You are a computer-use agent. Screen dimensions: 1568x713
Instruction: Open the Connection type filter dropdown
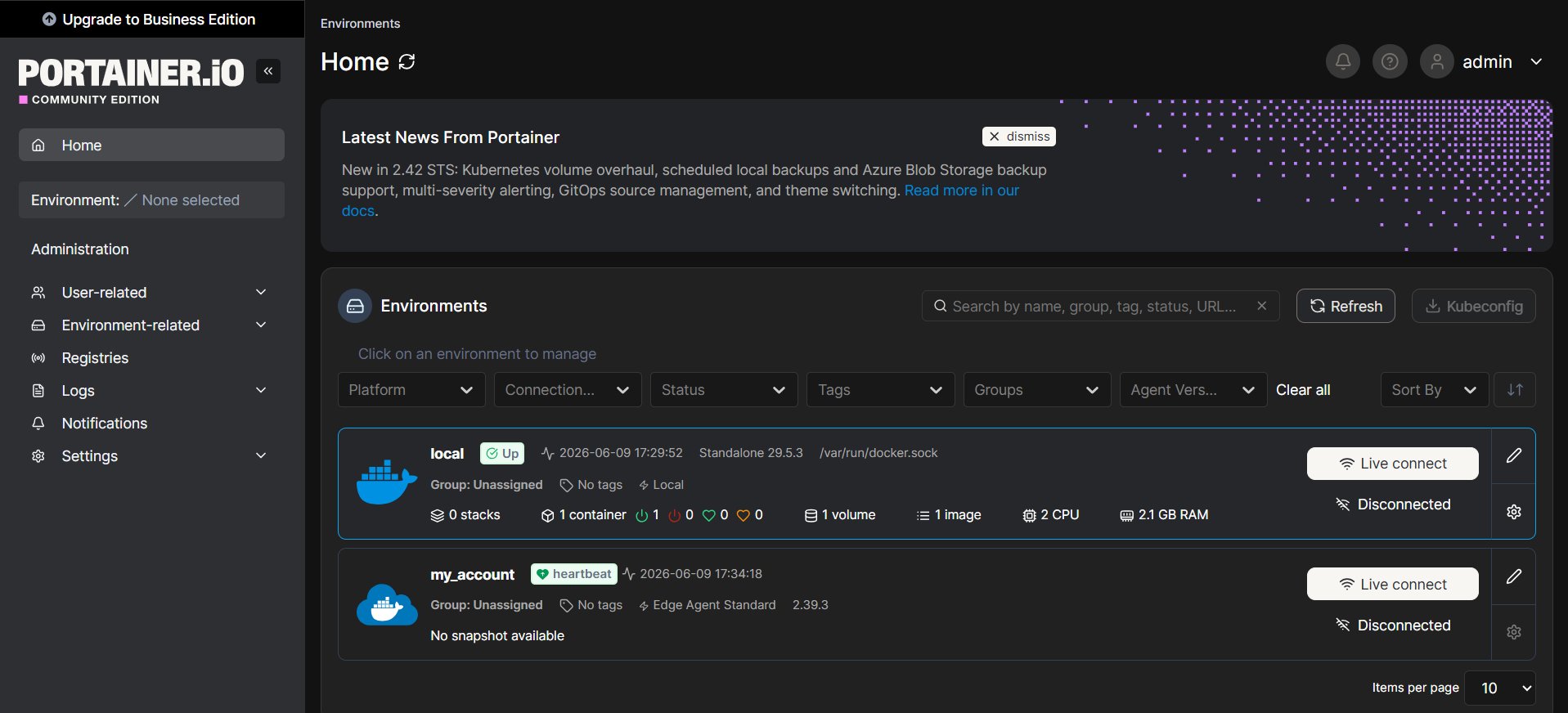tap(568, 390)
